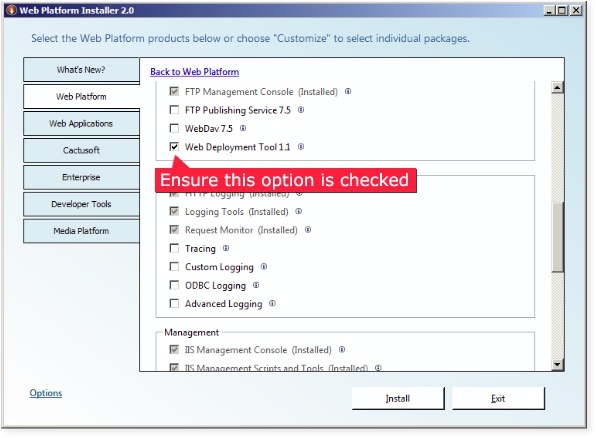
Task: Show info for Custom Logging
Action: [x=264, y=267]
